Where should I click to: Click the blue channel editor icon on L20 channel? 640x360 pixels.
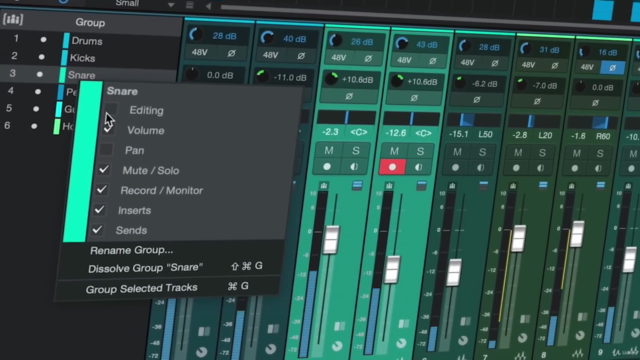point(543,185)
